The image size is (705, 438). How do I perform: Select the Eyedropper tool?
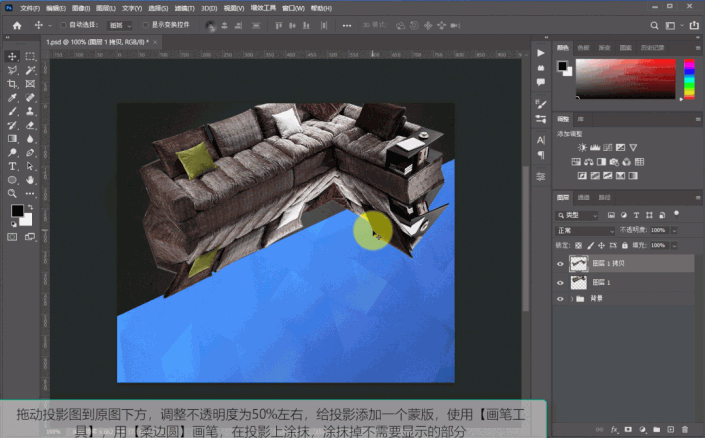point(12,98)
